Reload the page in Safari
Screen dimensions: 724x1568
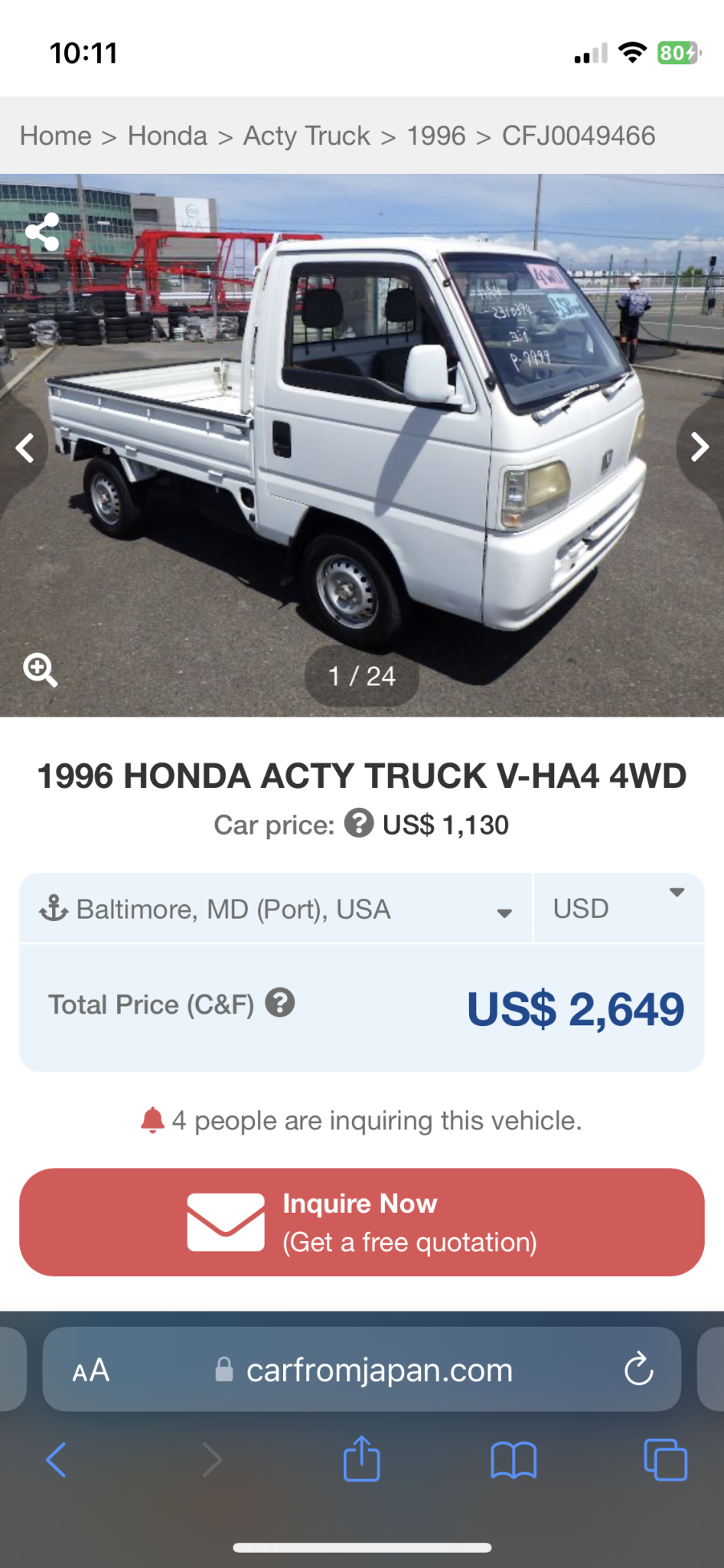coord(638,1370)
